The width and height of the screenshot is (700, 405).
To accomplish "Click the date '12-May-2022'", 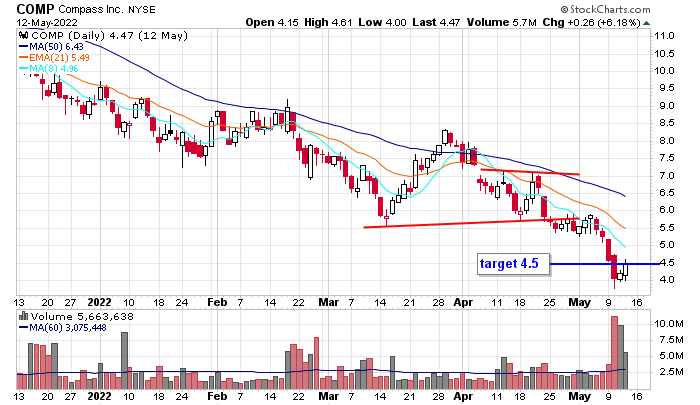I will tap(47, 22).
